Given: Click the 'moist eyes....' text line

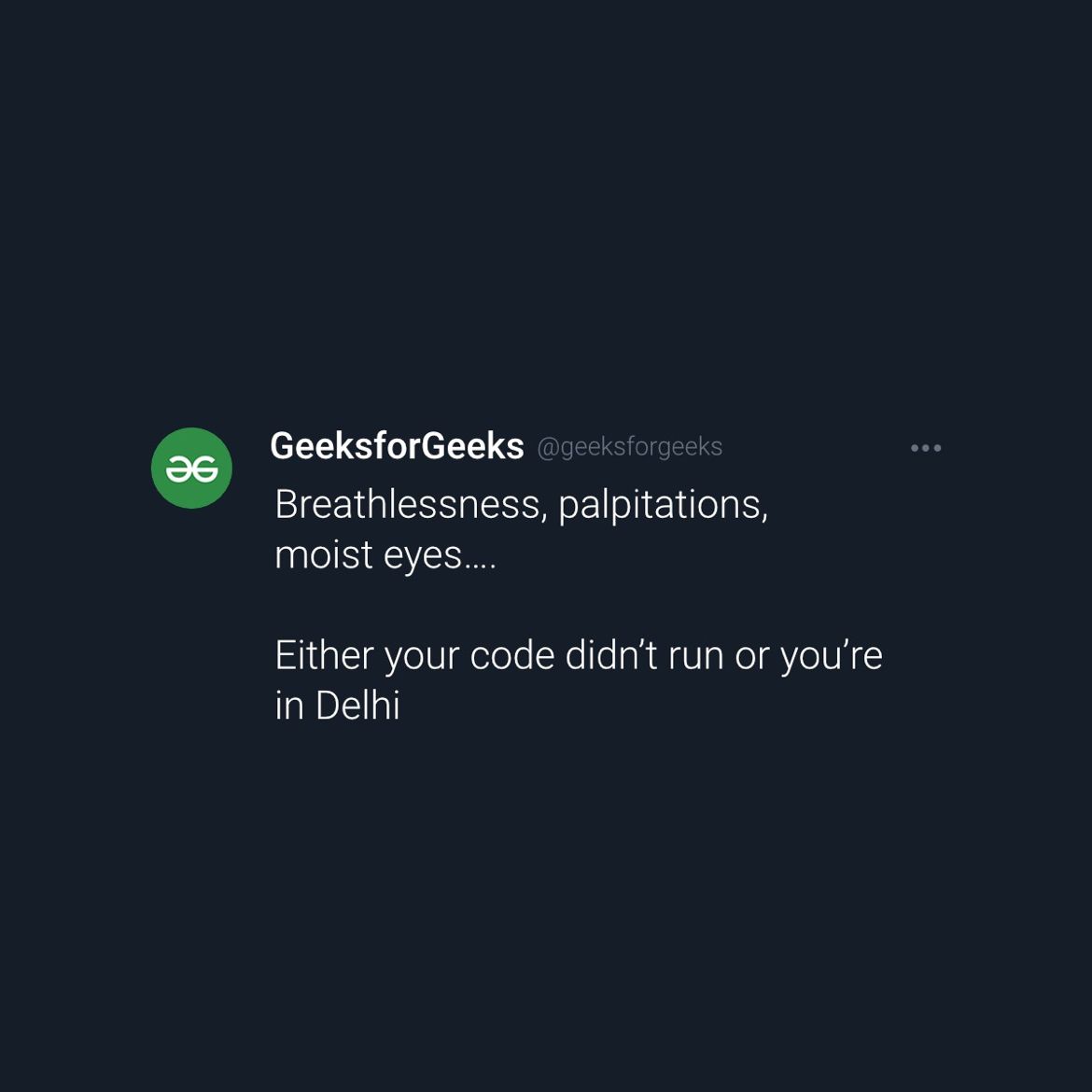Looking at the screenshot, I should click(385, 555).
